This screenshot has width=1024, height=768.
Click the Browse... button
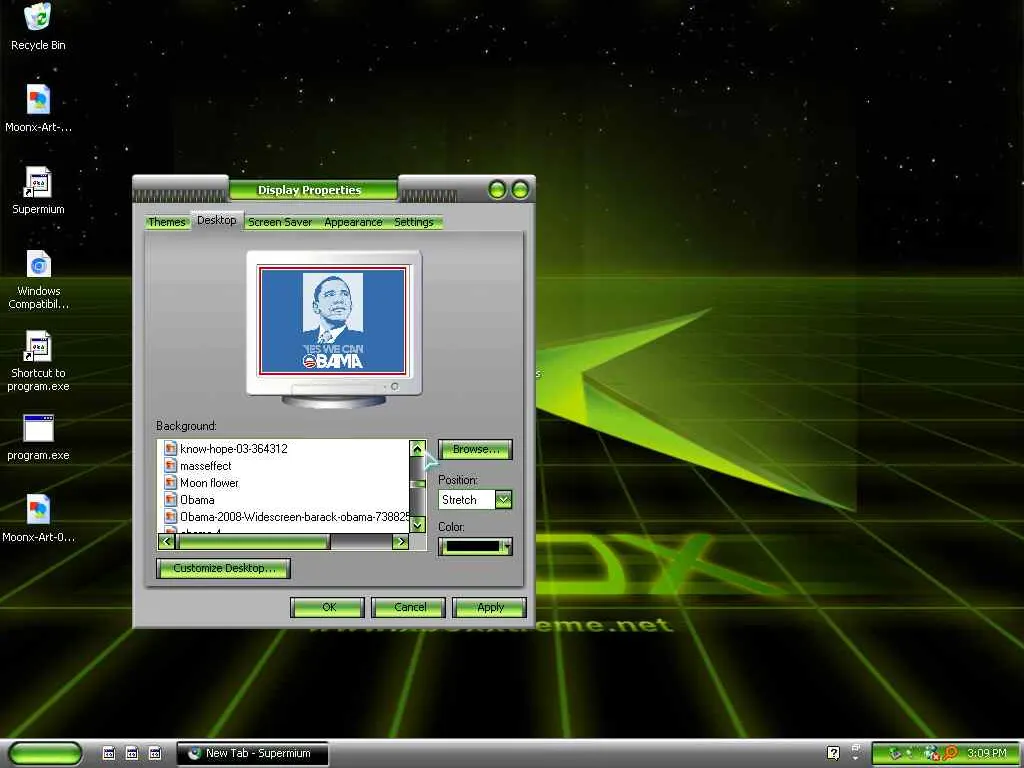(x=475, y=449)
